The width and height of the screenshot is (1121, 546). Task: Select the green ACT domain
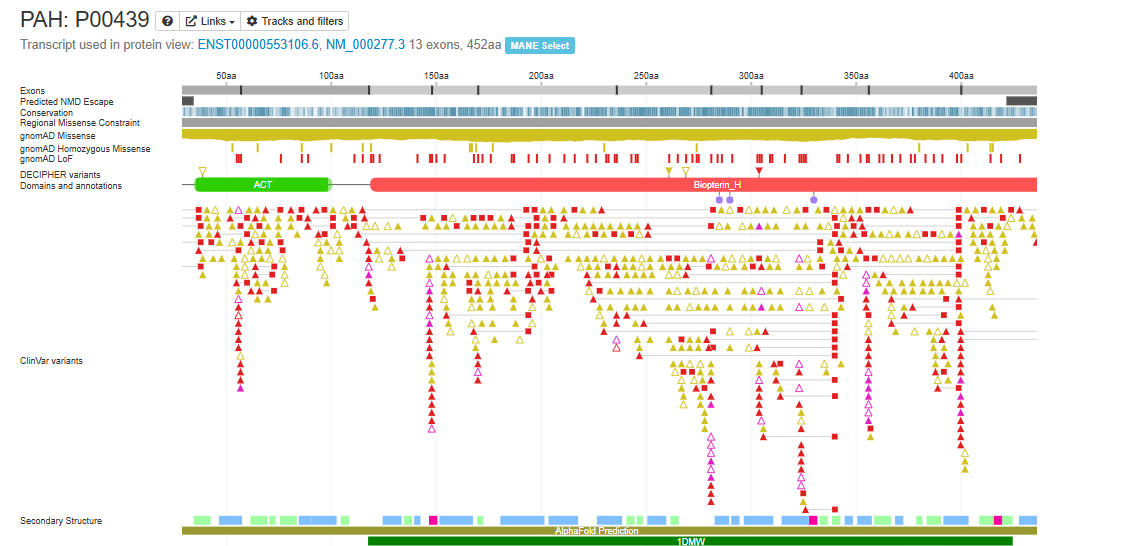pyautogui.click(x=262, y=185)
